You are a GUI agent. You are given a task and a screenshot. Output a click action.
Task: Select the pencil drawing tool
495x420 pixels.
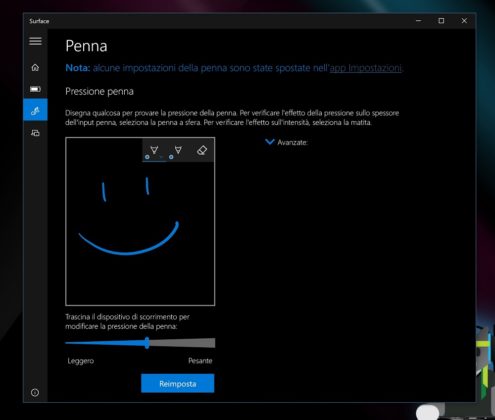(178, 150)
